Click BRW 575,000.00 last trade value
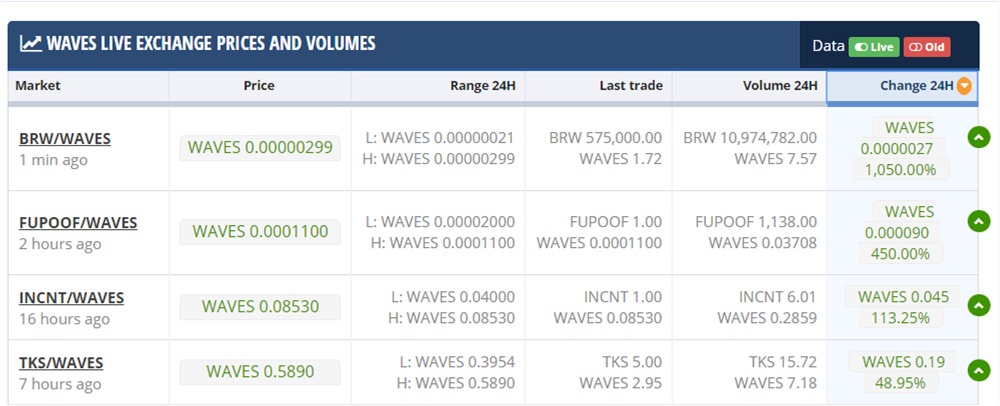Image resolution: width=1000 pixels, height=406 pixels. 605,138
